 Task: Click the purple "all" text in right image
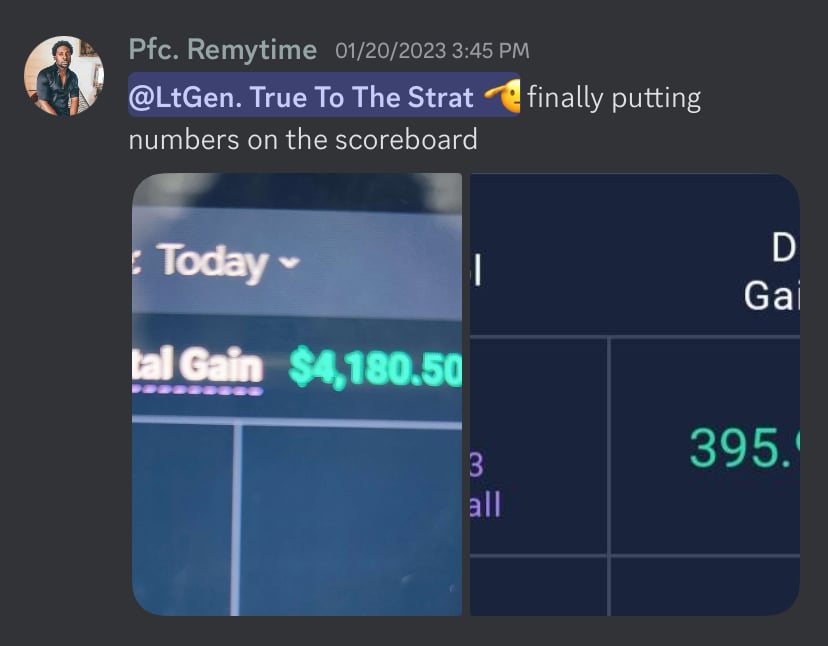(x=485, y=504)
